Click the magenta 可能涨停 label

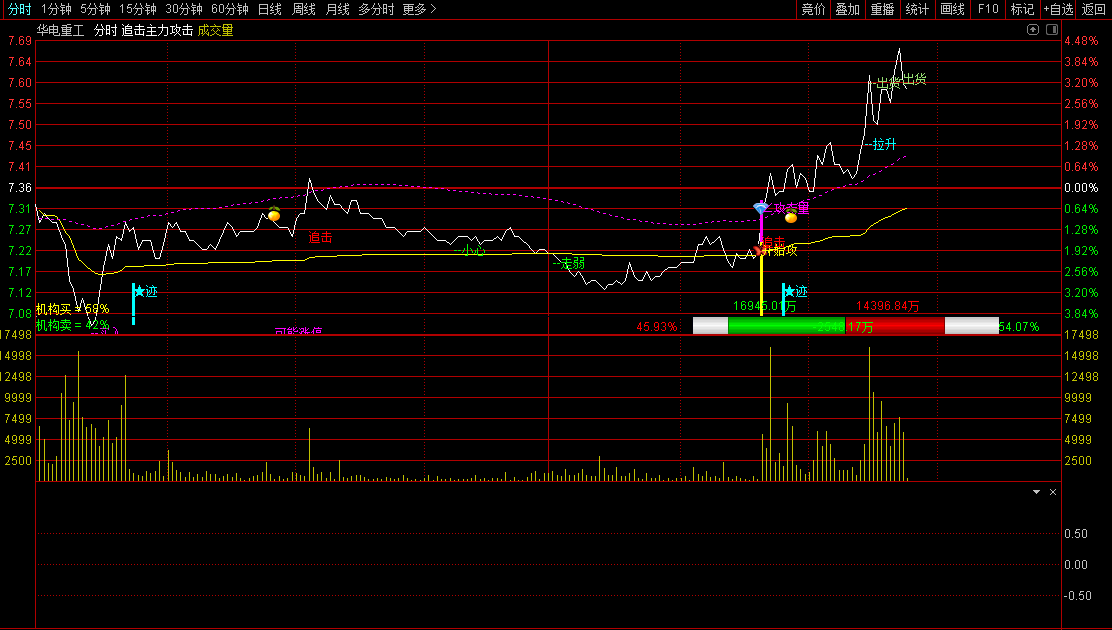(x=299, y=331)
